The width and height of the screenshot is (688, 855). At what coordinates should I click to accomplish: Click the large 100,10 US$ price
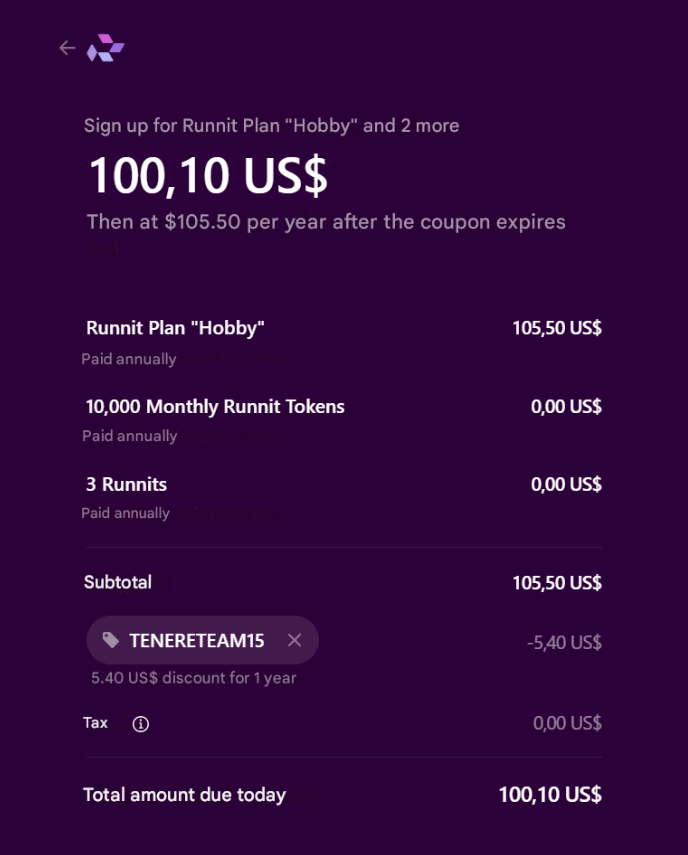[x=208, y=175]
